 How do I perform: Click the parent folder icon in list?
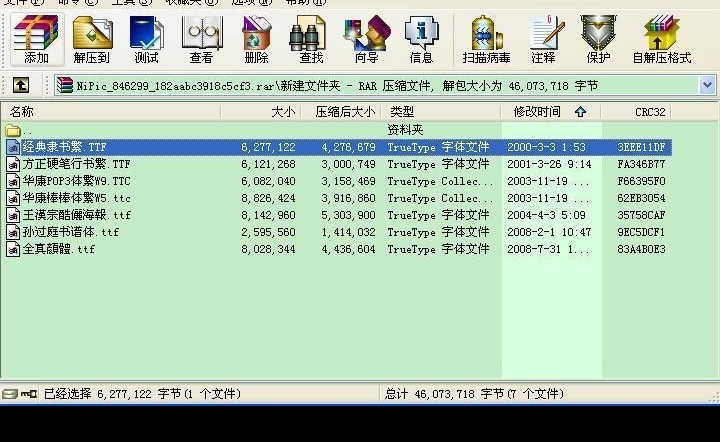(13, 130)
